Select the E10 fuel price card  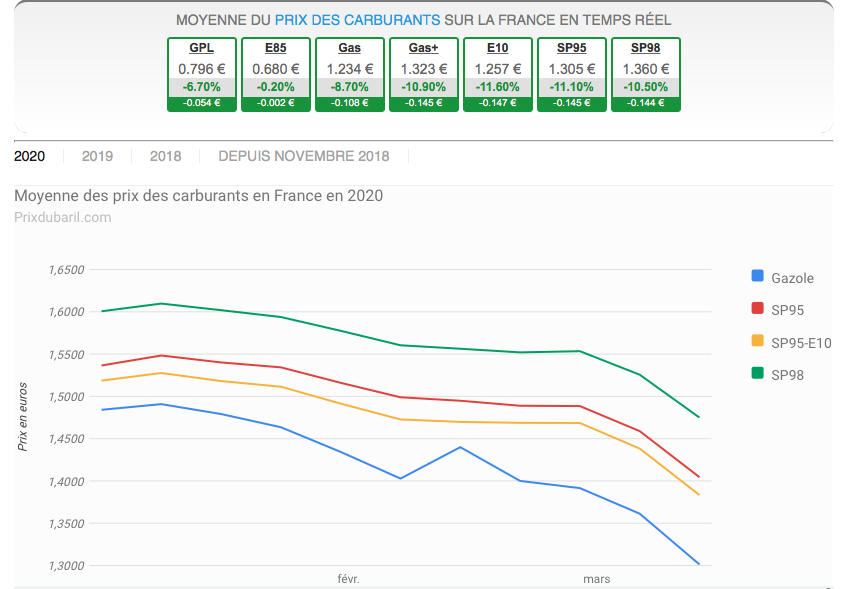(497, 75)
